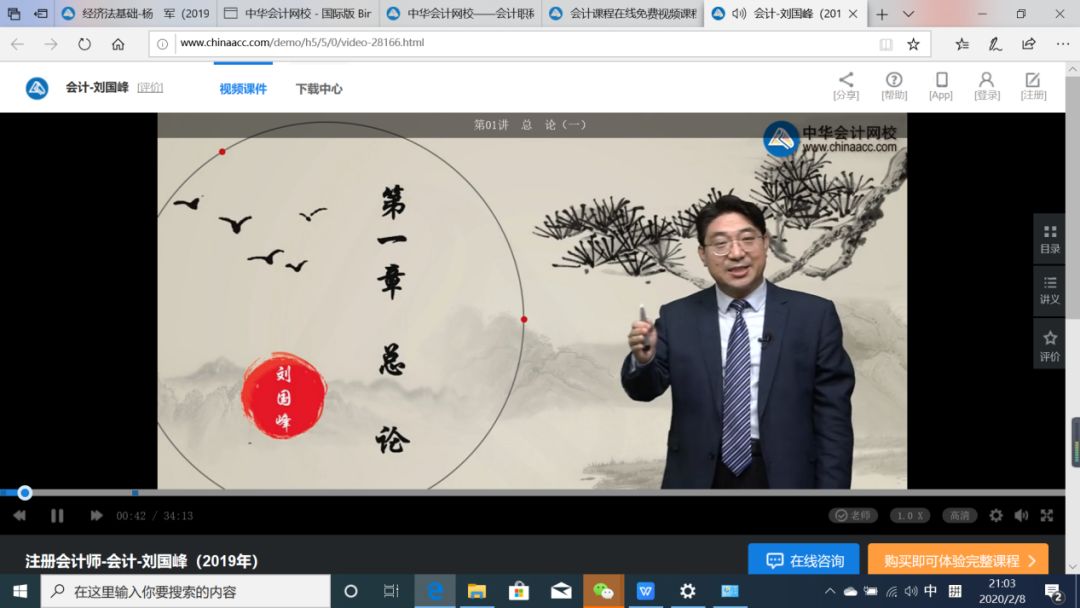
Task: Open the Windows Start menu
Action: point(19,591)
